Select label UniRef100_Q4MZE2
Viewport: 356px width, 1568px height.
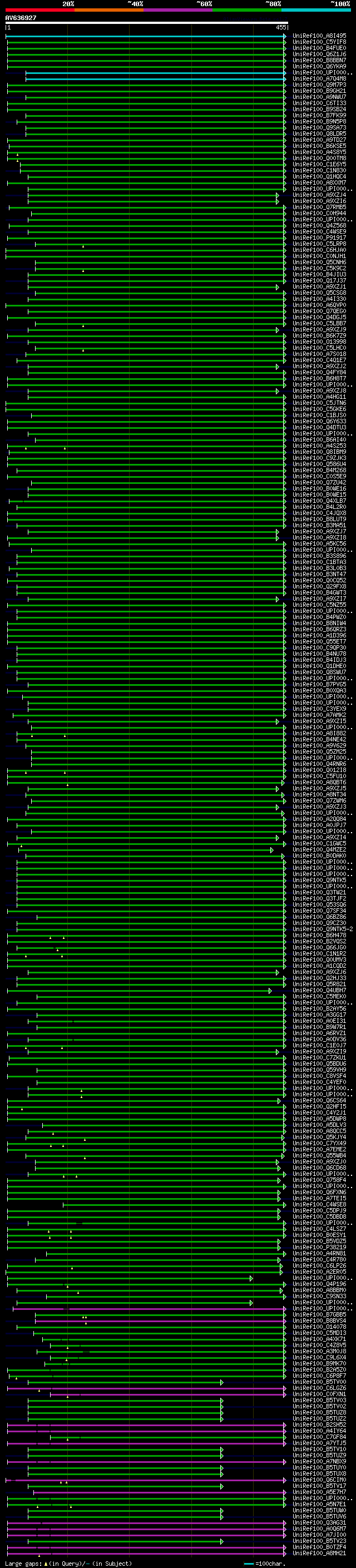319,850
